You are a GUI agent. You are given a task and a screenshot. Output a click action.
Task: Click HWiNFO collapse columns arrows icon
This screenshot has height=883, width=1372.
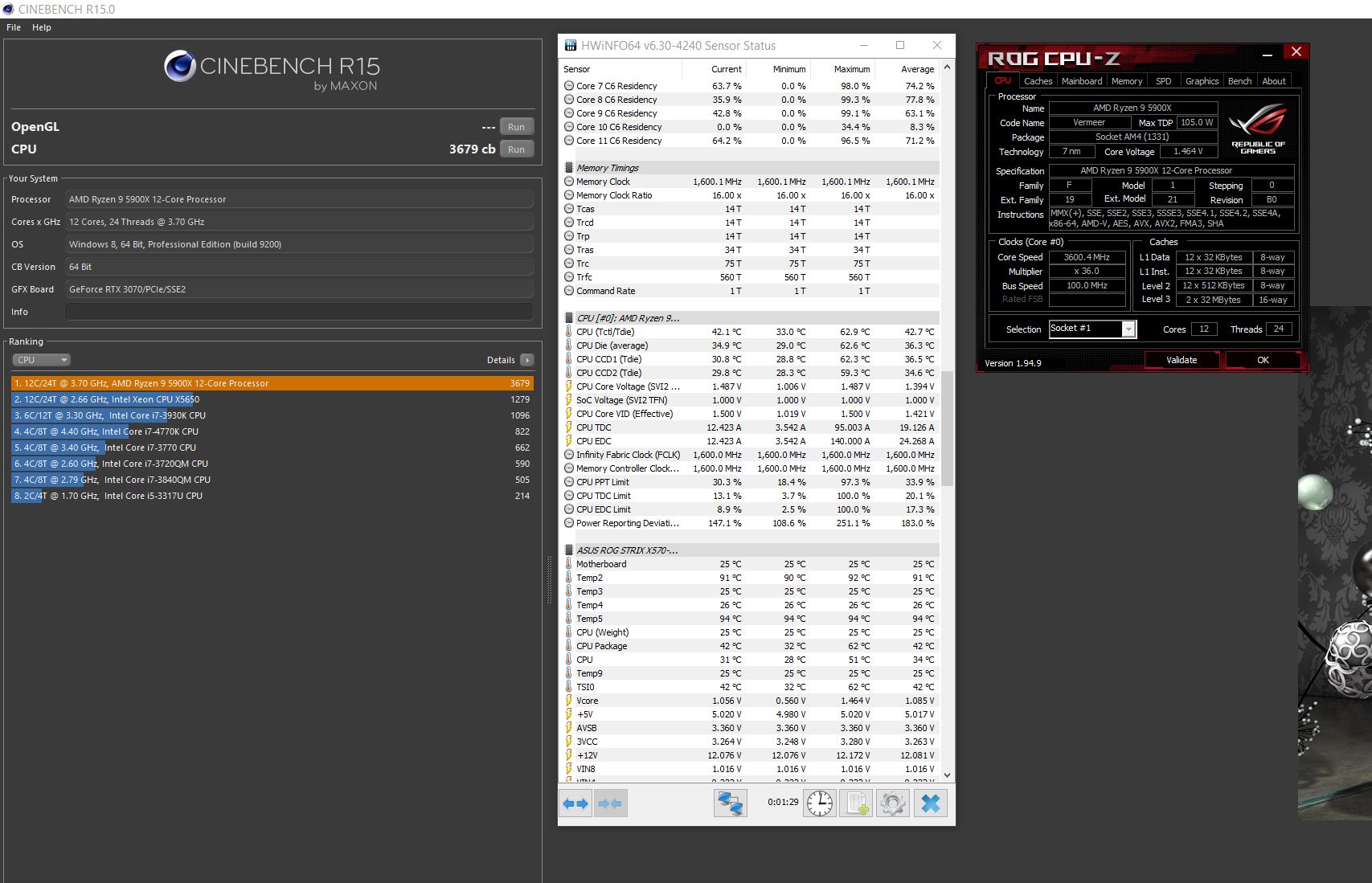click(610, 803)
